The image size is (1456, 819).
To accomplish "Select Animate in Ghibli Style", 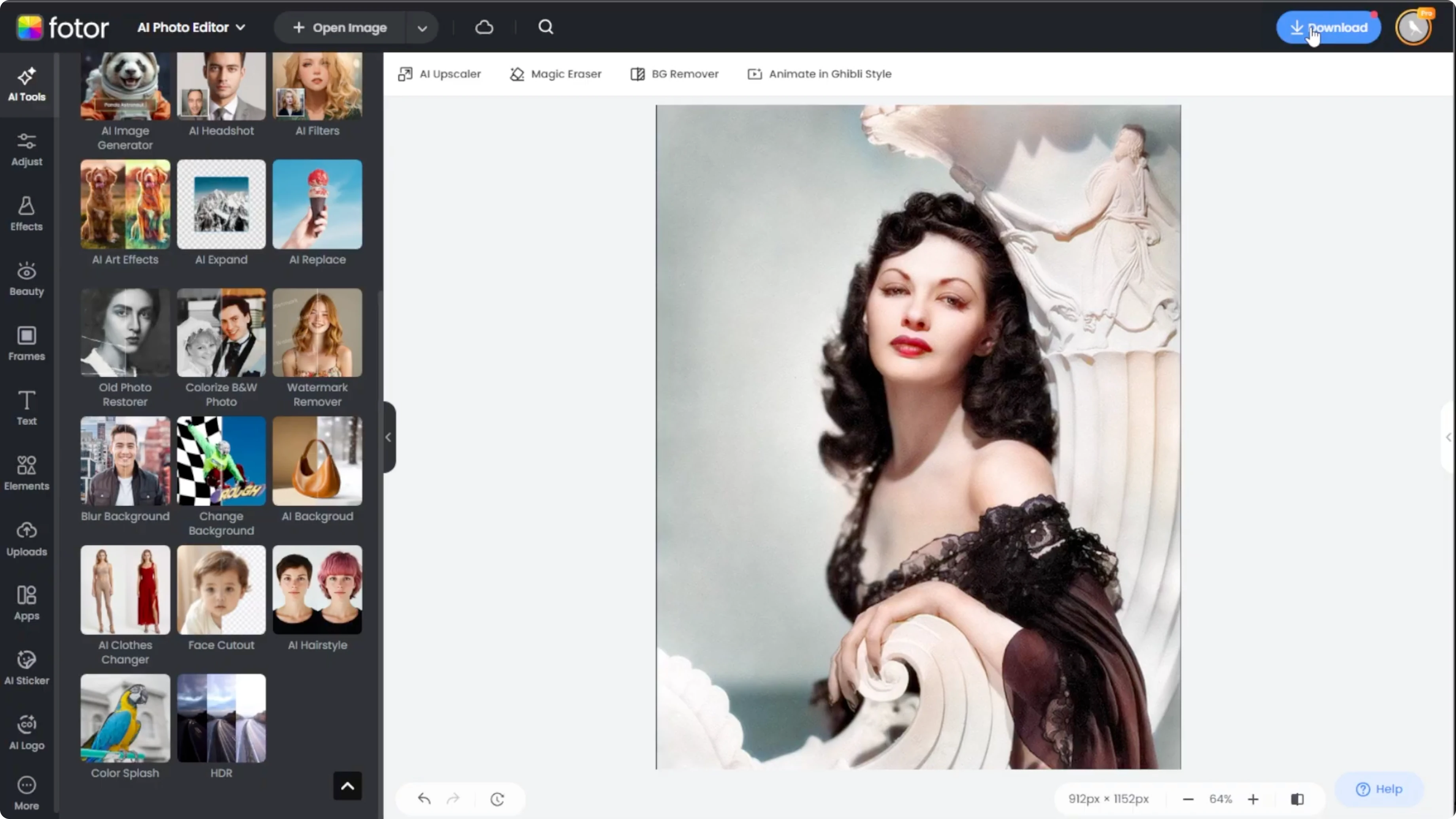I will pyautogui.click(x=819, y=74).
